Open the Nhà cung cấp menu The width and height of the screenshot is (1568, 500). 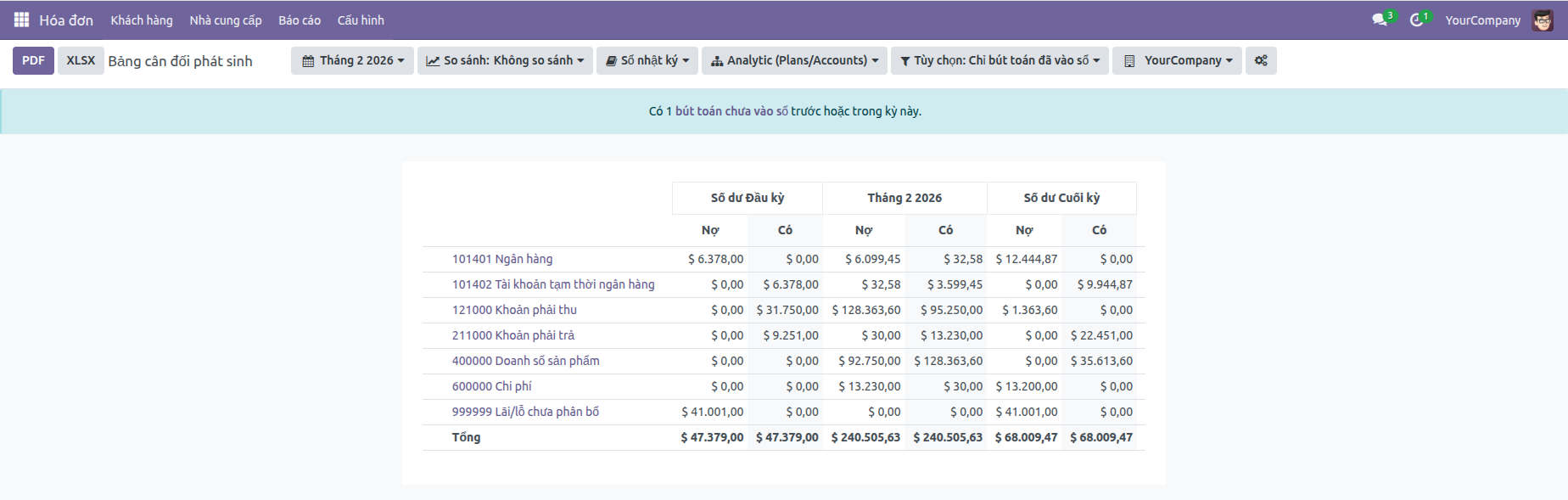point(225,20)
